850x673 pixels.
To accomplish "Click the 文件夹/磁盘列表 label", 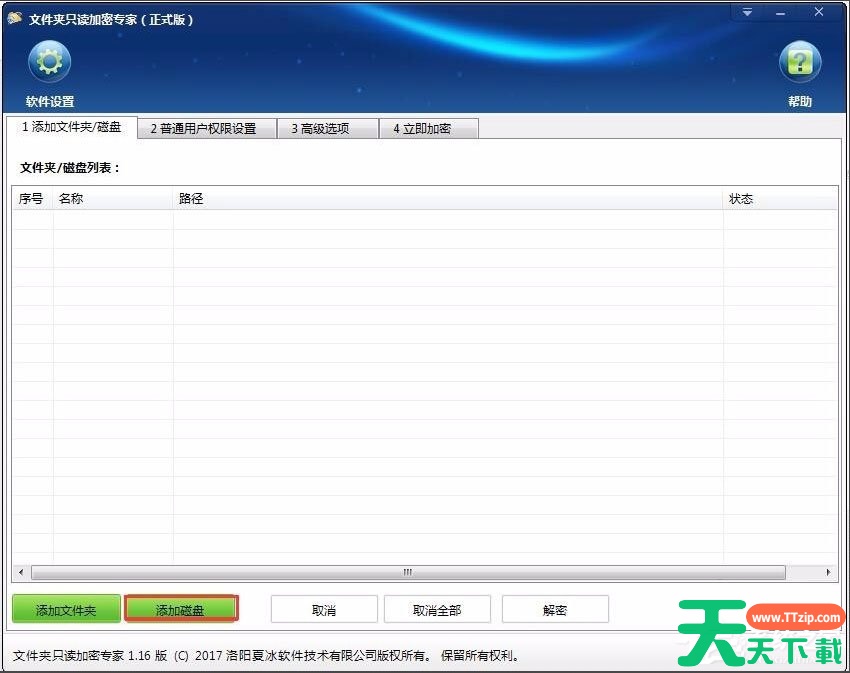I will click(70, 168).
